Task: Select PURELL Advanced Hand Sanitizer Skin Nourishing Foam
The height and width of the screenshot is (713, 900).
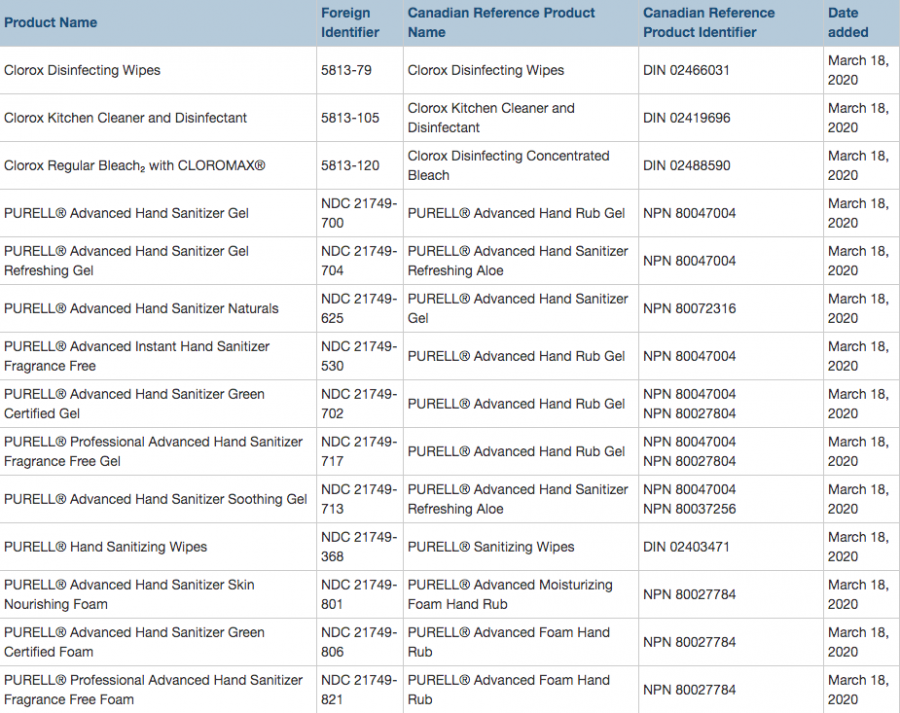Action: 129,594
